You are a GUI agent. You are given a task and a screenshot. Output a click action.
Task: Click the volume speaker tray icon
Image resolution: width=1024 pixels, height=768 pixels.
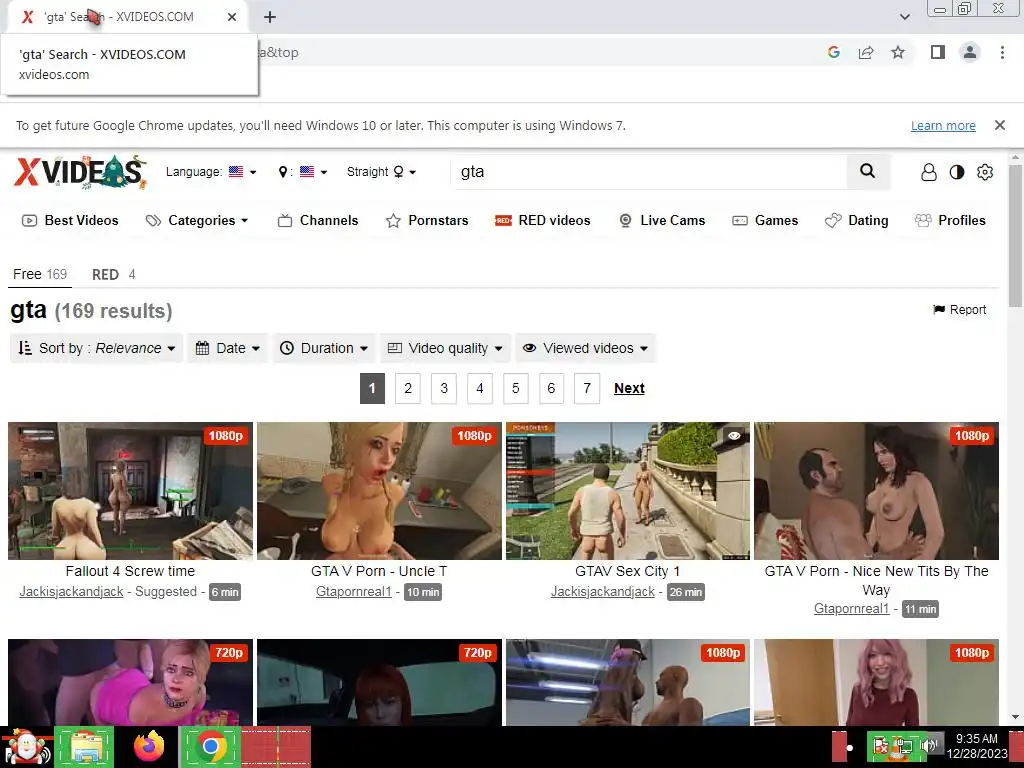click(928, 746)
